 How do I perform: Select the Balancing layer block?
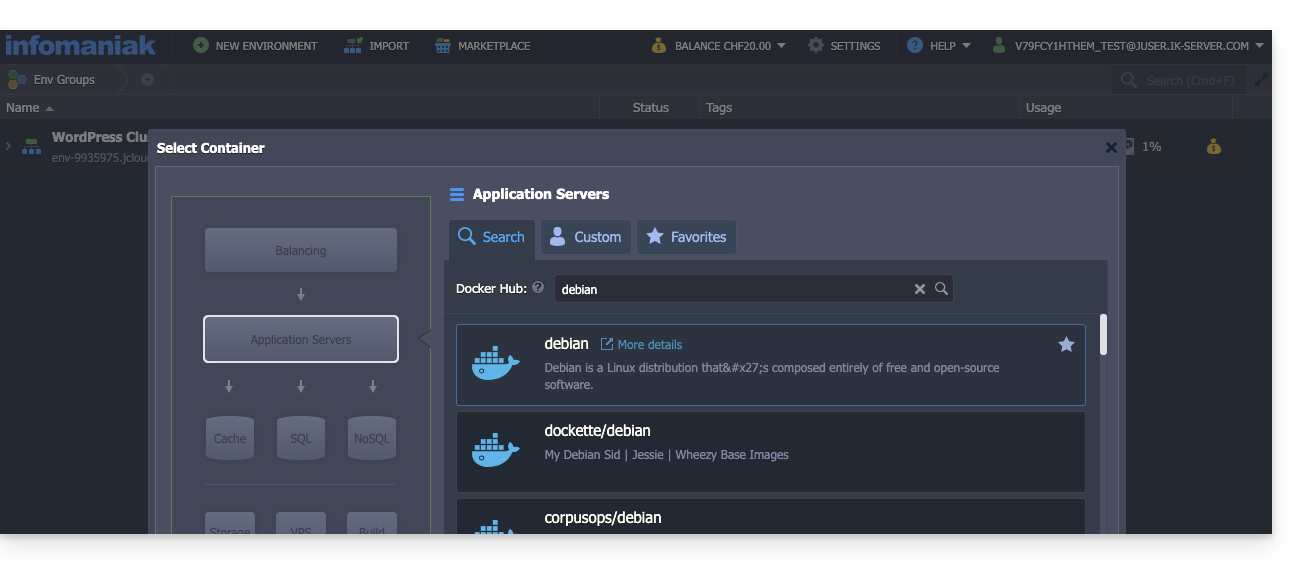(301, 250)
